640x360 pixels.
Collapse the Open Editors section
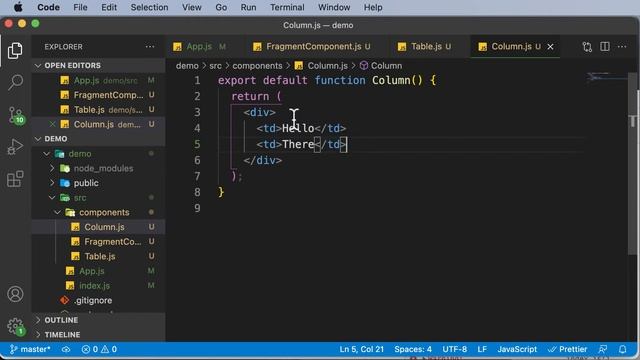(x=98, y=65)
